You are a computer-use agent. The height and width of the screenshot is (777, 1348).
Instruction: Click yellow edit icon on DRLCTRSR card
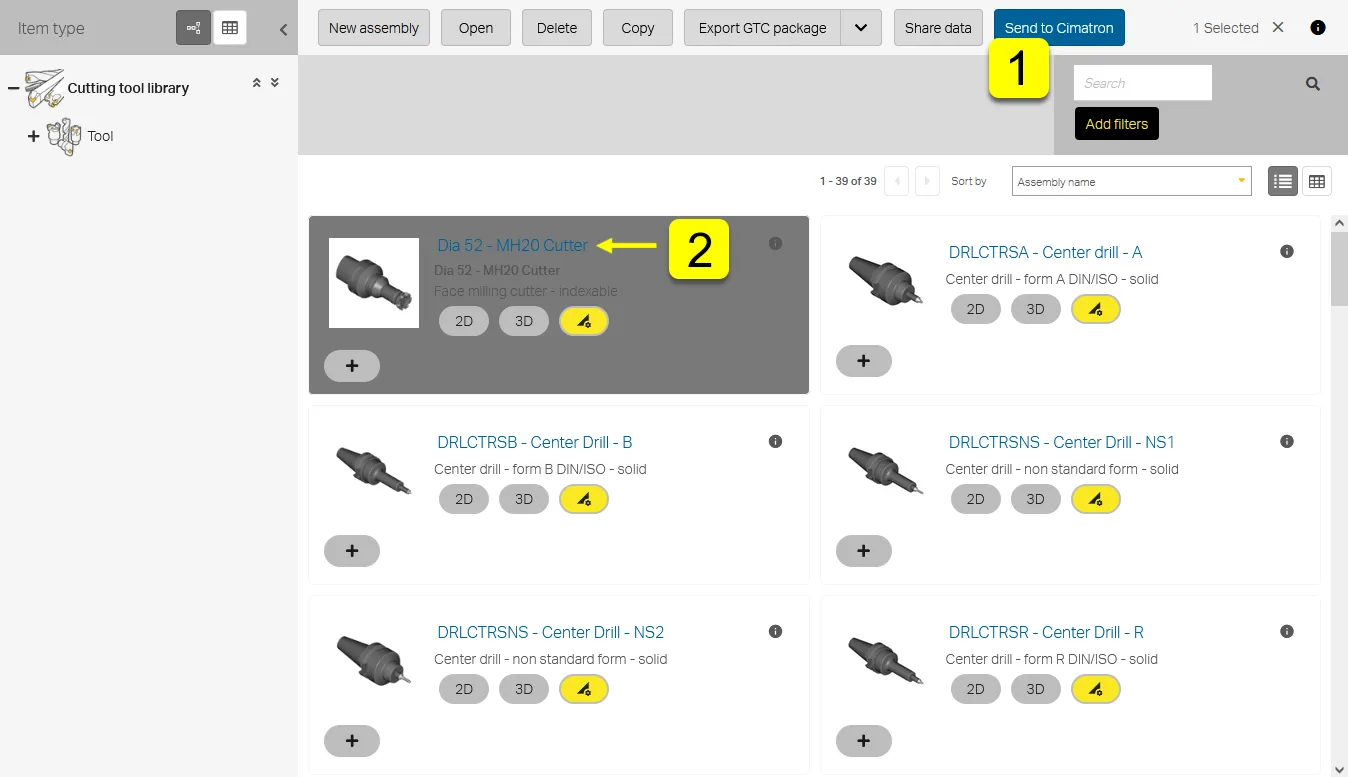tap(1095, 689)
